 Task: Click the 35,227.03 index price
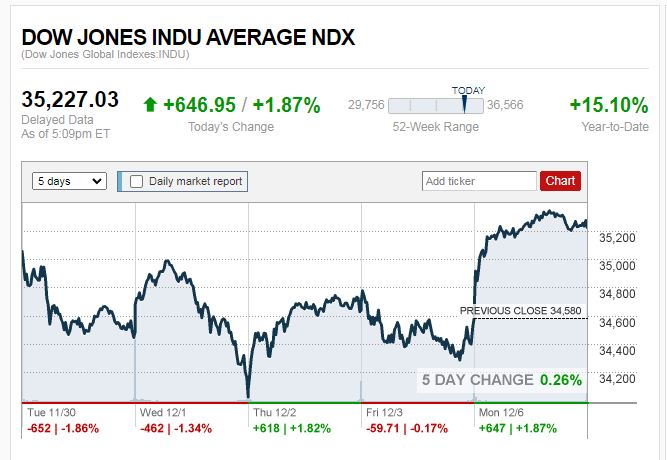[70, 99]
